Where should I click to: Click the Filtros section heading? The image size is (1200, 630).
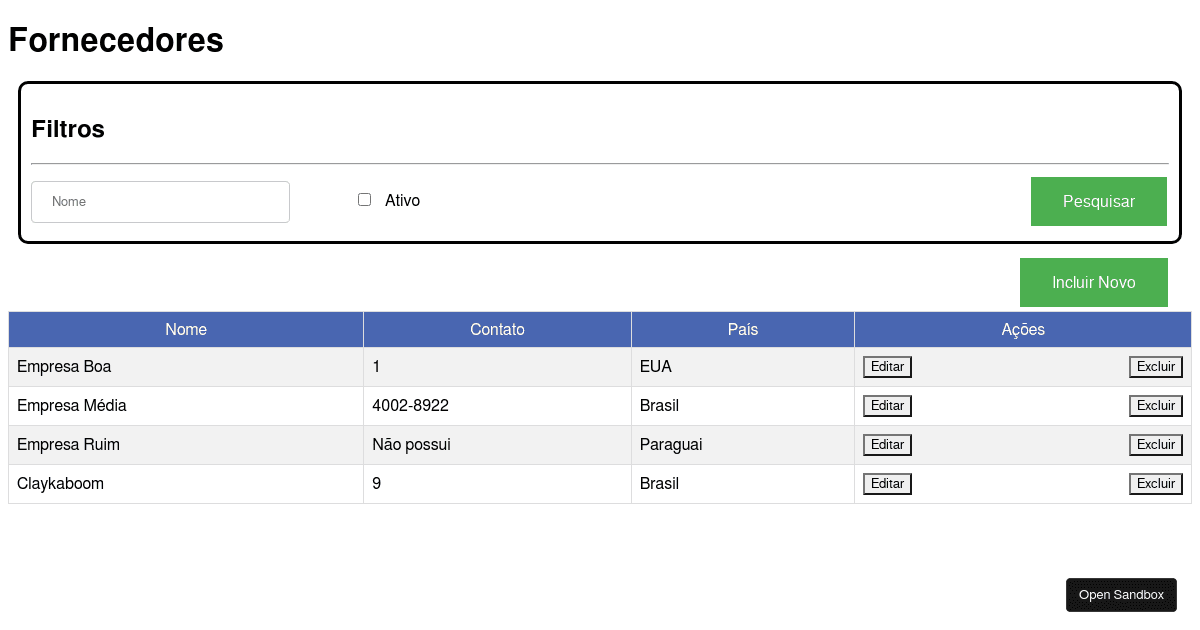coord(66,128)
